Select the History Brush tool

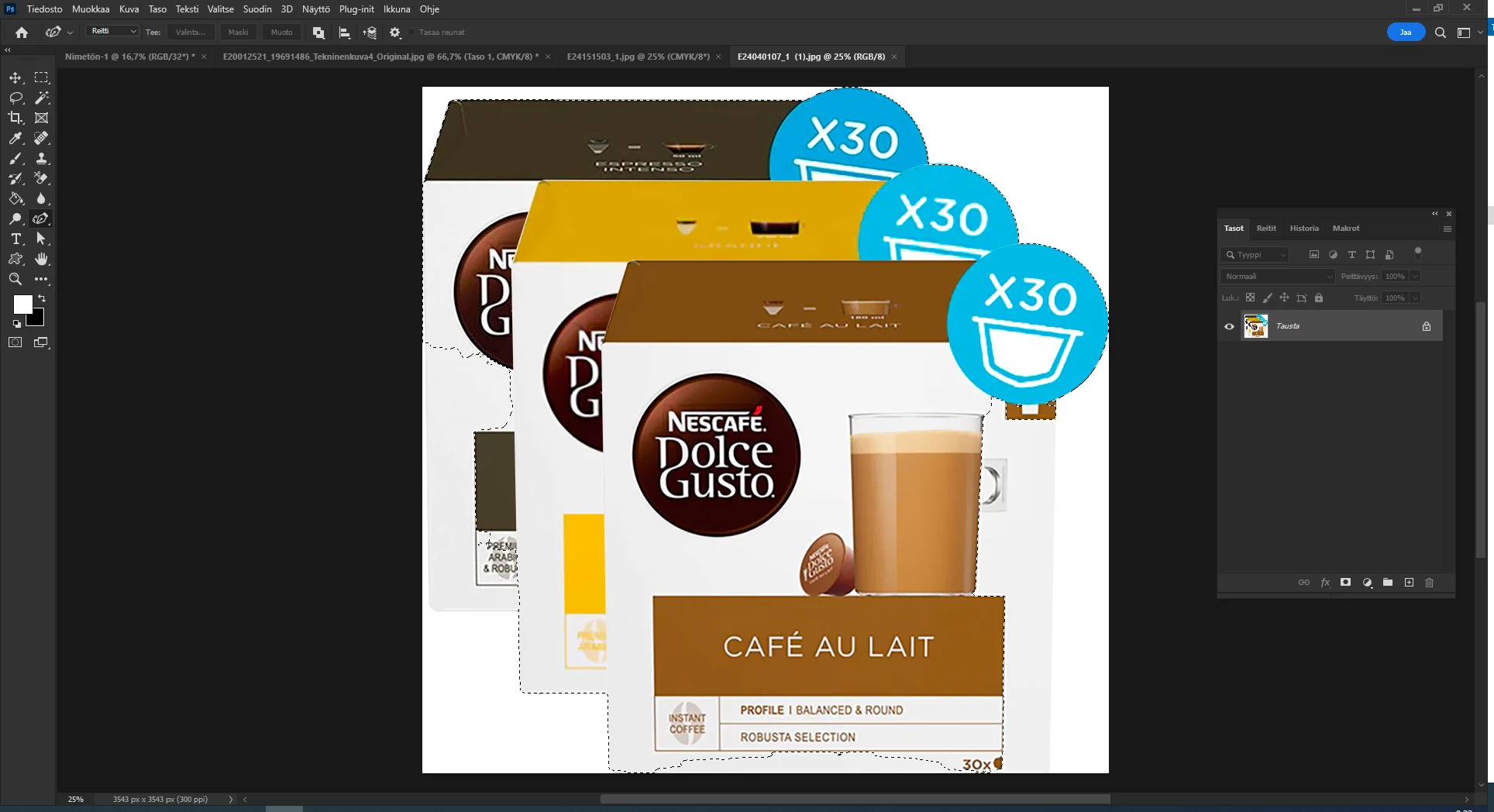[15, 178]
